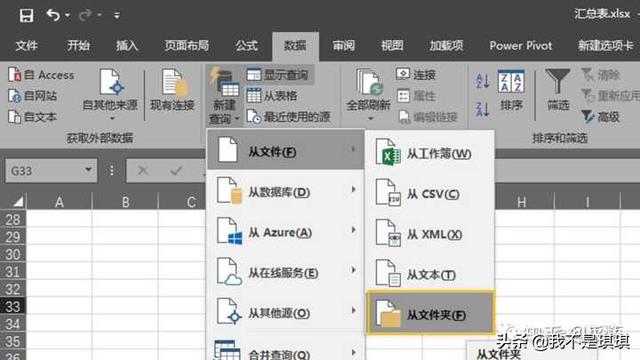The height and width of the screenshot is (360, 640).
Task: Switch to the 开始 ribbon tab
Action: coord(78,45)
